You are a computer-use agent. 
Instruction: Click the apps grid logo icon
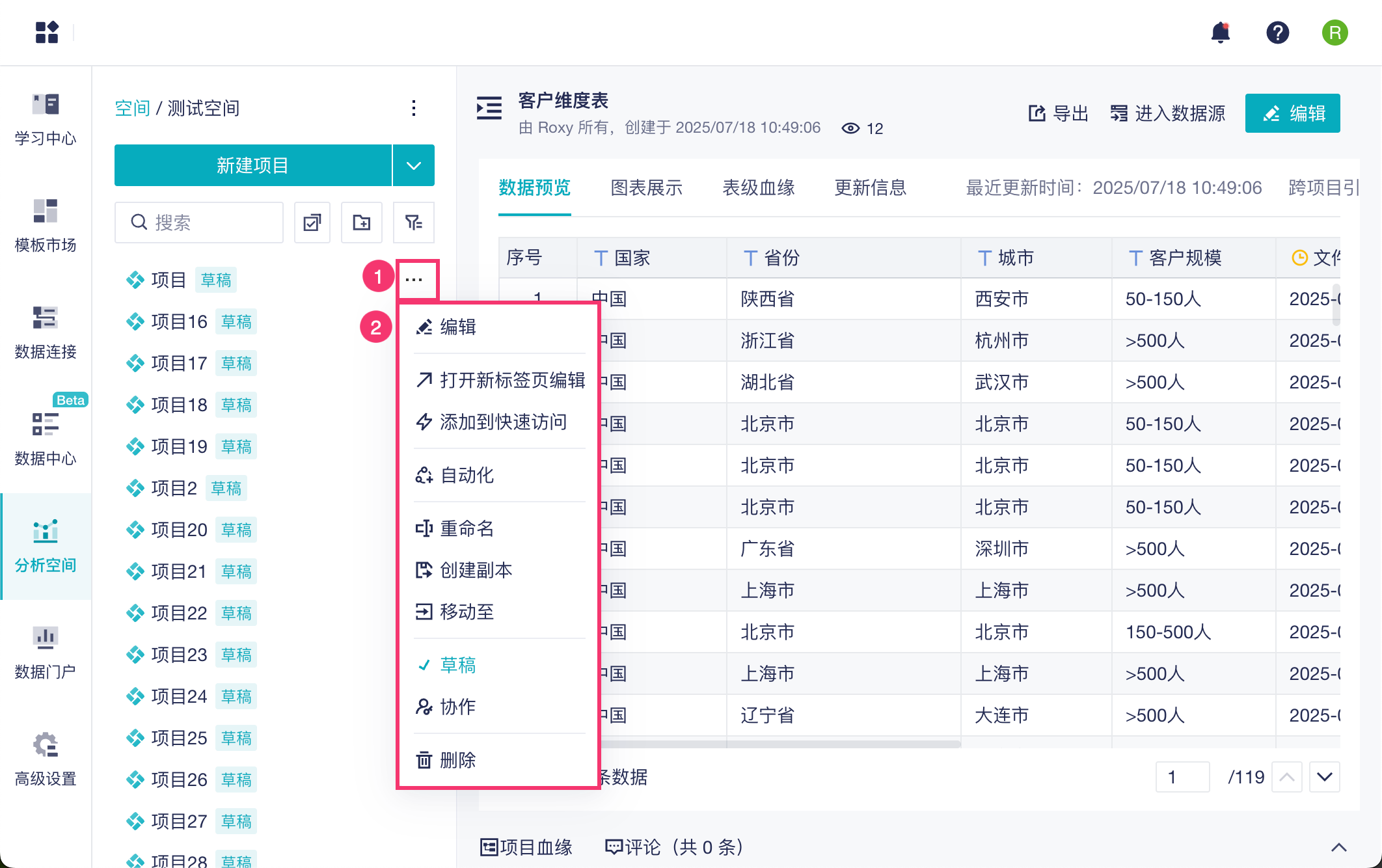tap(47, 33)
